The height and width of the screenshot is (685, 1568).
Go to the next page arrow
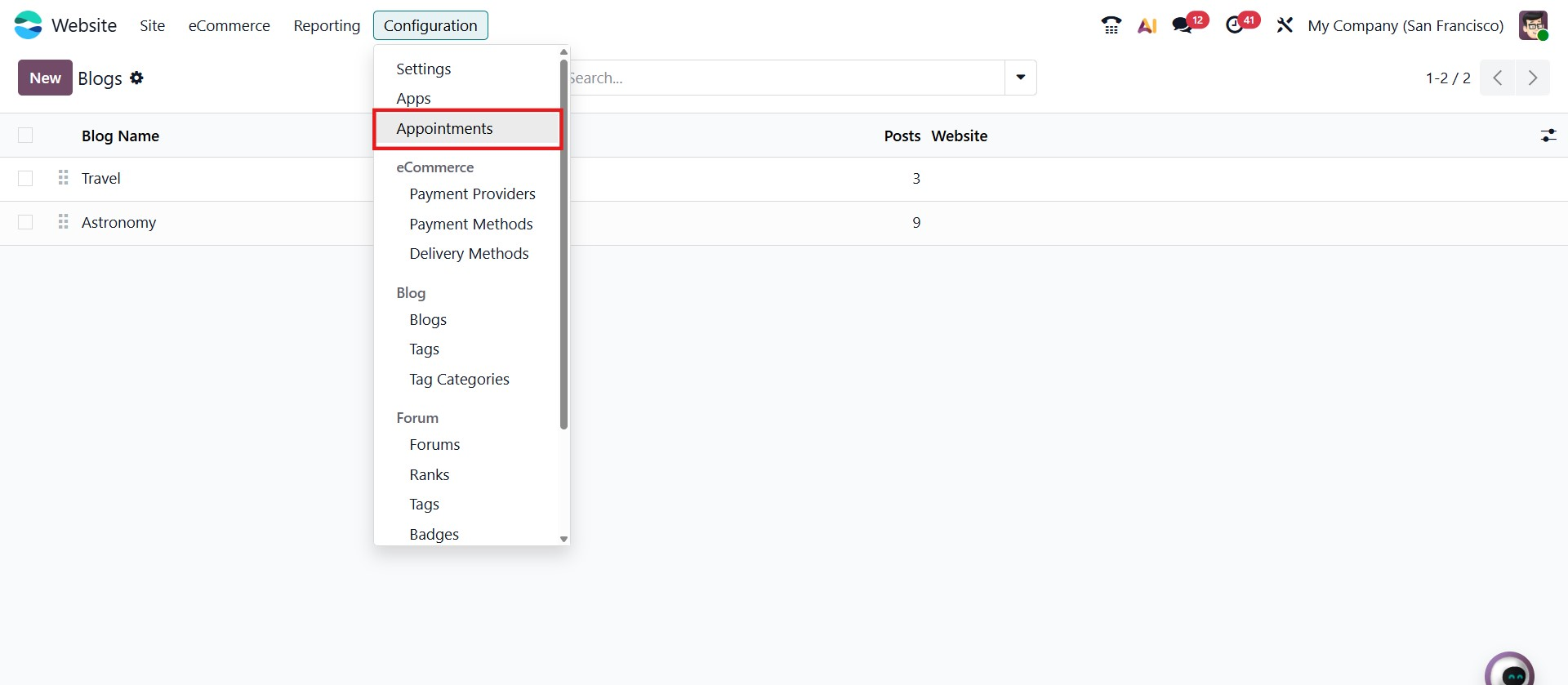pos(1532,78)
